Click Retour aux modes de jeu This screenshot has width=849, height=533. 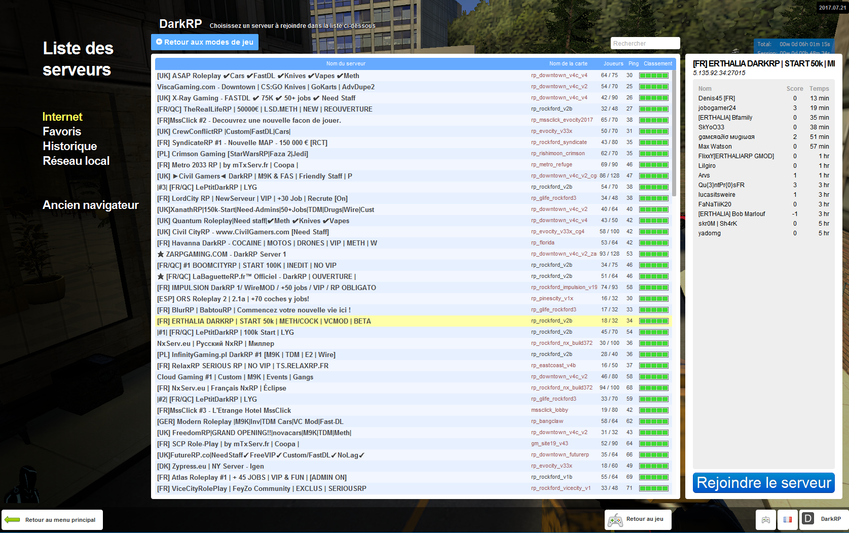[205, 42]
